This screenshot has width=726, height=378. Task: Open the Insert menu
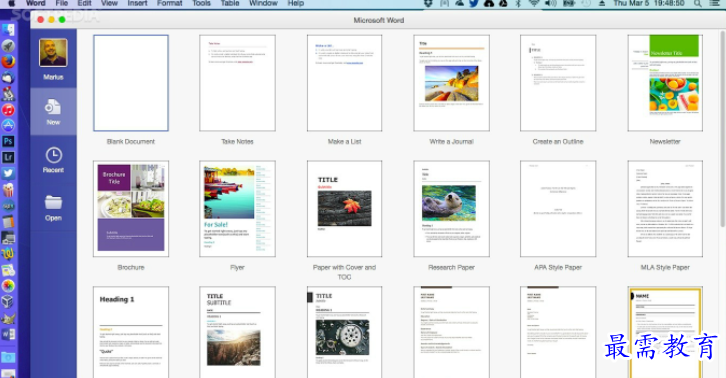tap(138, 3)
